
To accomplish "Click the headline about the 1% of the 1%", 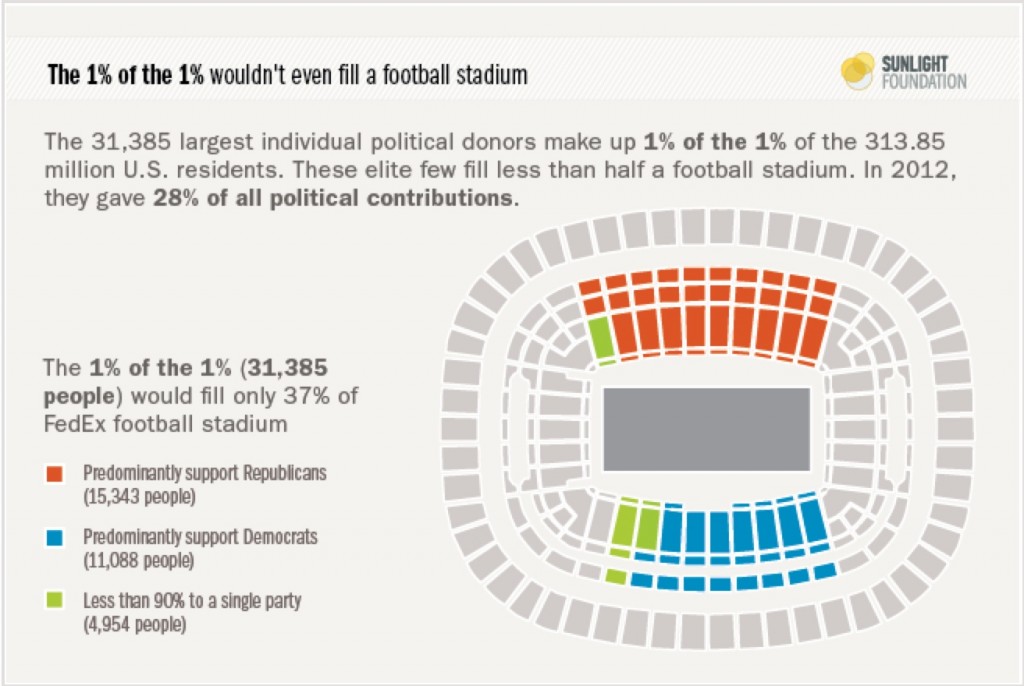I will (x=287, y=76).
